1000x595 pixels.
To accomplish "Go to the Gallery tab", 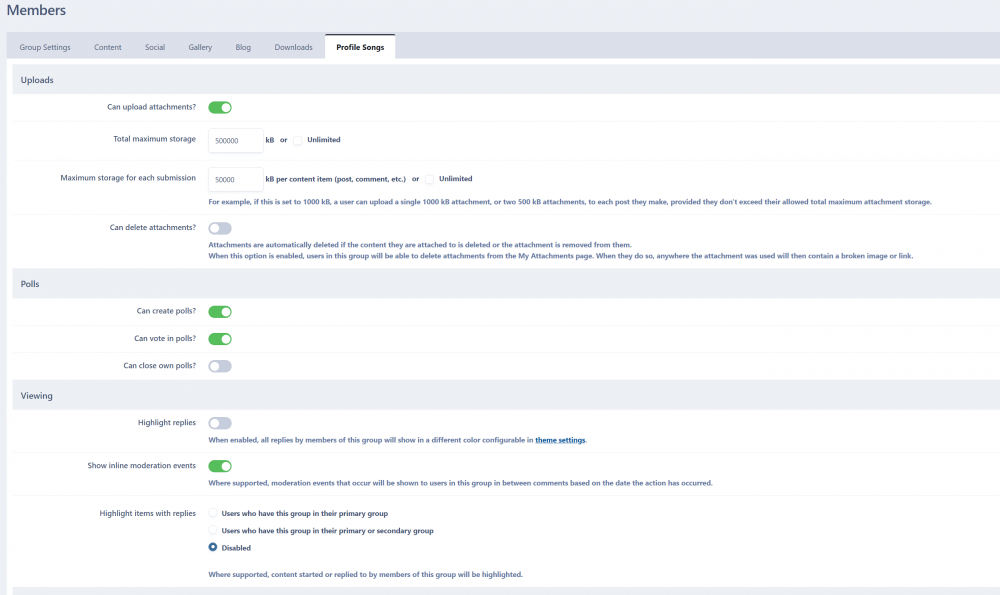I will pos(200,47).
